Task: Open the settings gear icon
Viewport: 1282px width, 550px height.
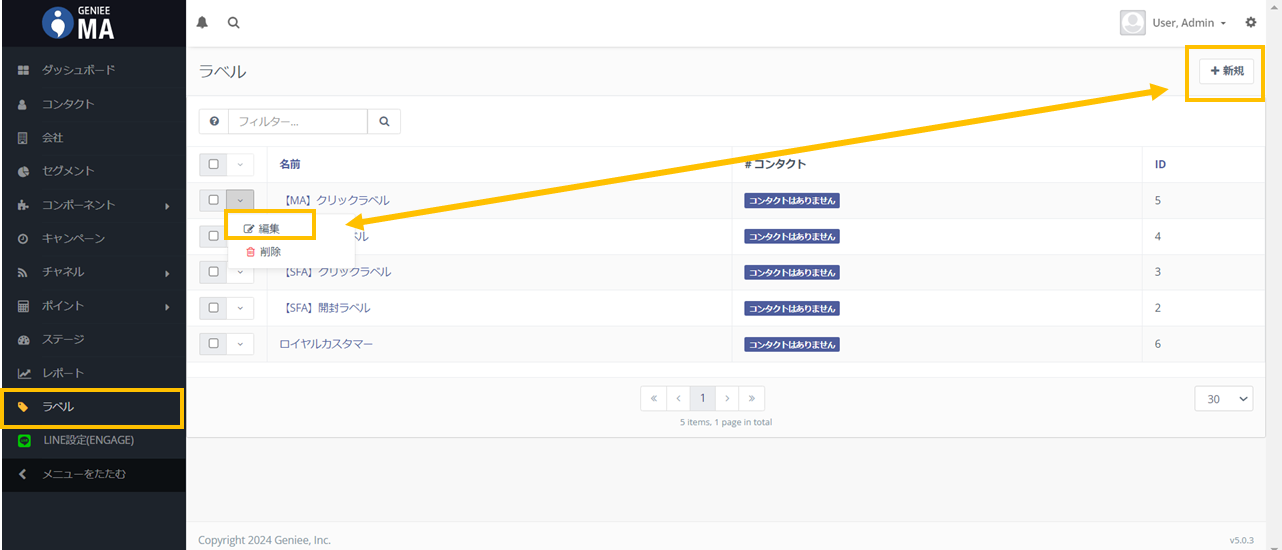Action: (x=1251, y=22)
